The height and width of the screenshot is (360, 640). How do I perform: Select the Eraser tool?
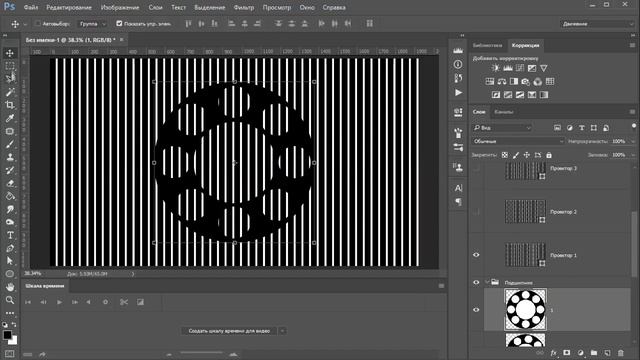pos(10,183)
